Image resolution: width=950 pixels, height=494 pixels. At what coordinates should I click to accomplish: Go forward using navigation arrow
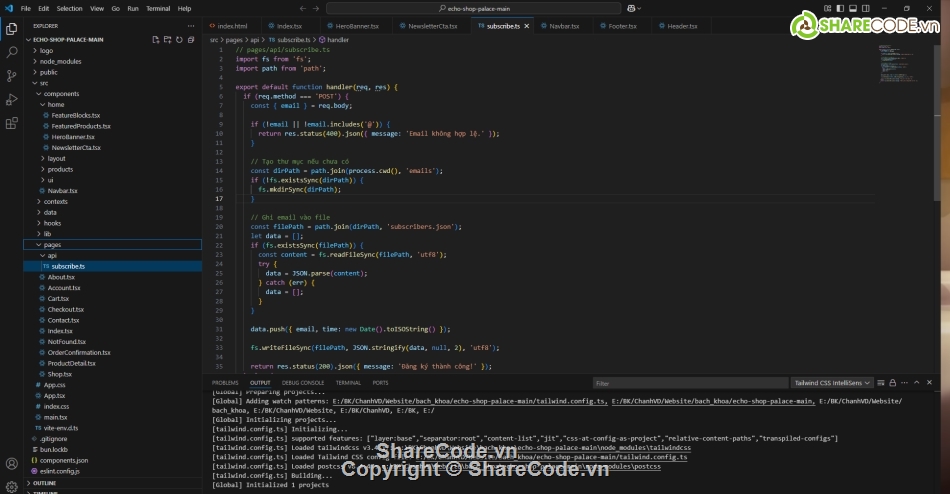[x=316, y=8]
